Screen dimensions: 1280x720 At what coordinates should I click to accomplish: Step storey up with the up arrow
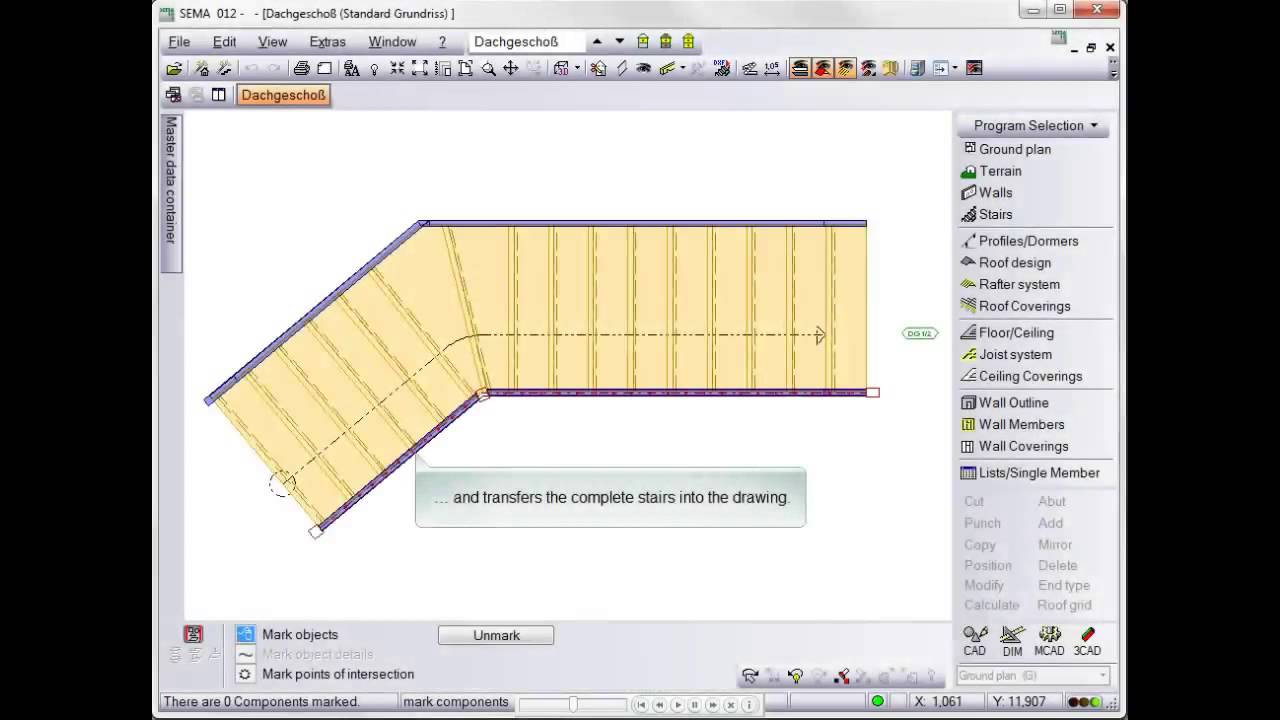[597, 42]
